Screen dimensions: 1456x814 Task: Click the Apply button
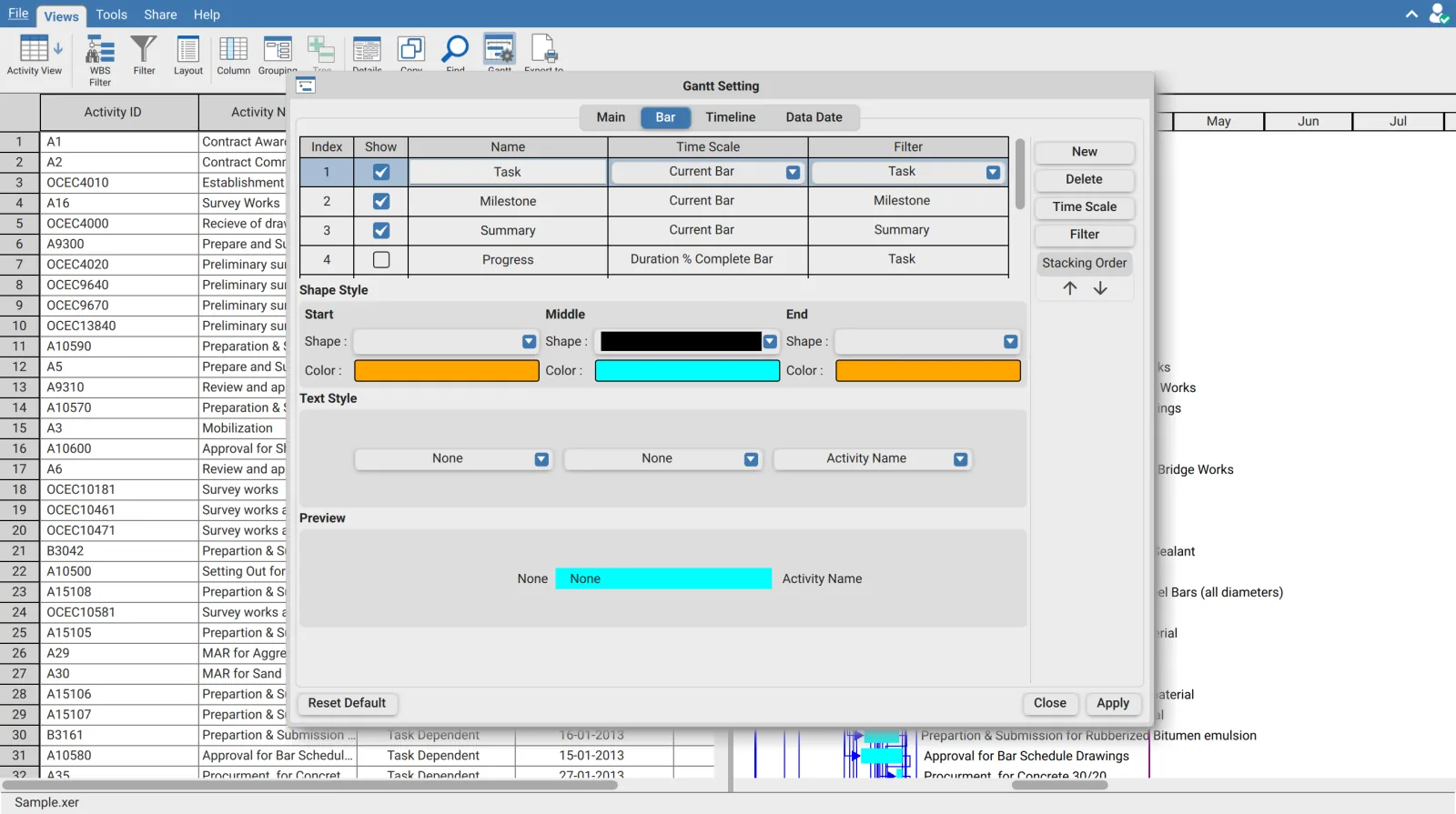click(x=1113, y=703)
